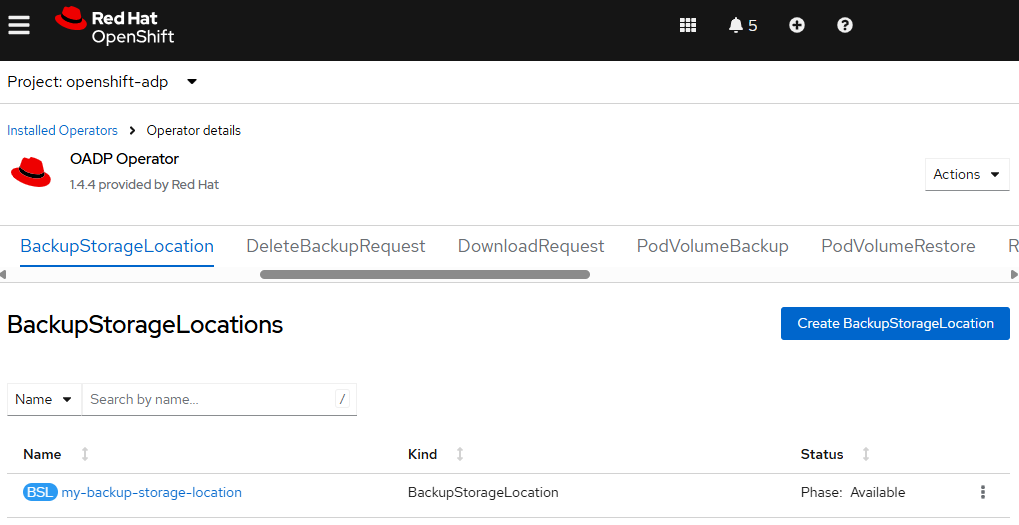Click the Red Hat OpenShift logo
The height and width of the screenshot is (525, 1019).
pyautogui.click(x=114, y=26)
